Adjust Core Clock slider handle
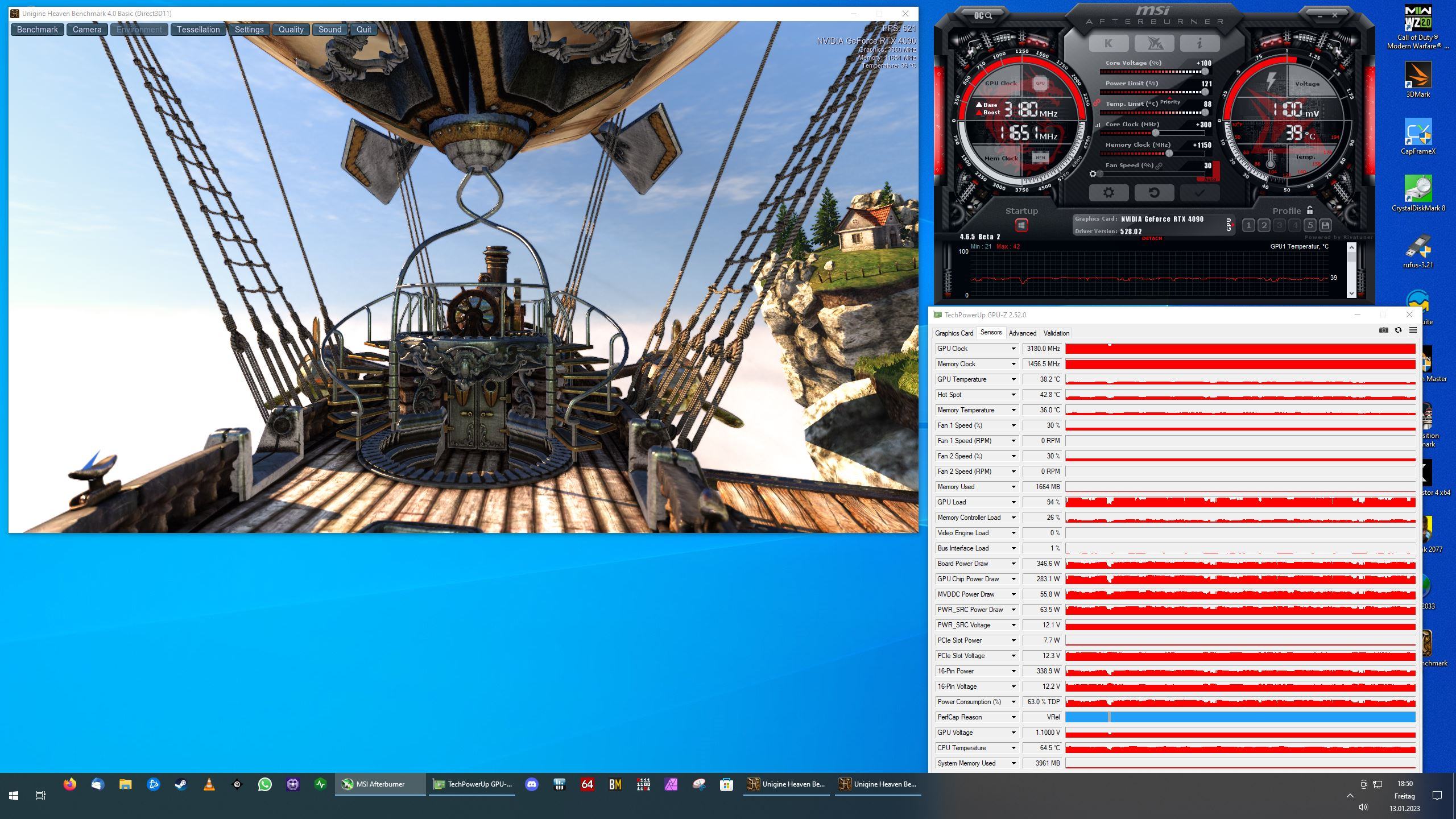The image size is (1456, 819). 1155,133
